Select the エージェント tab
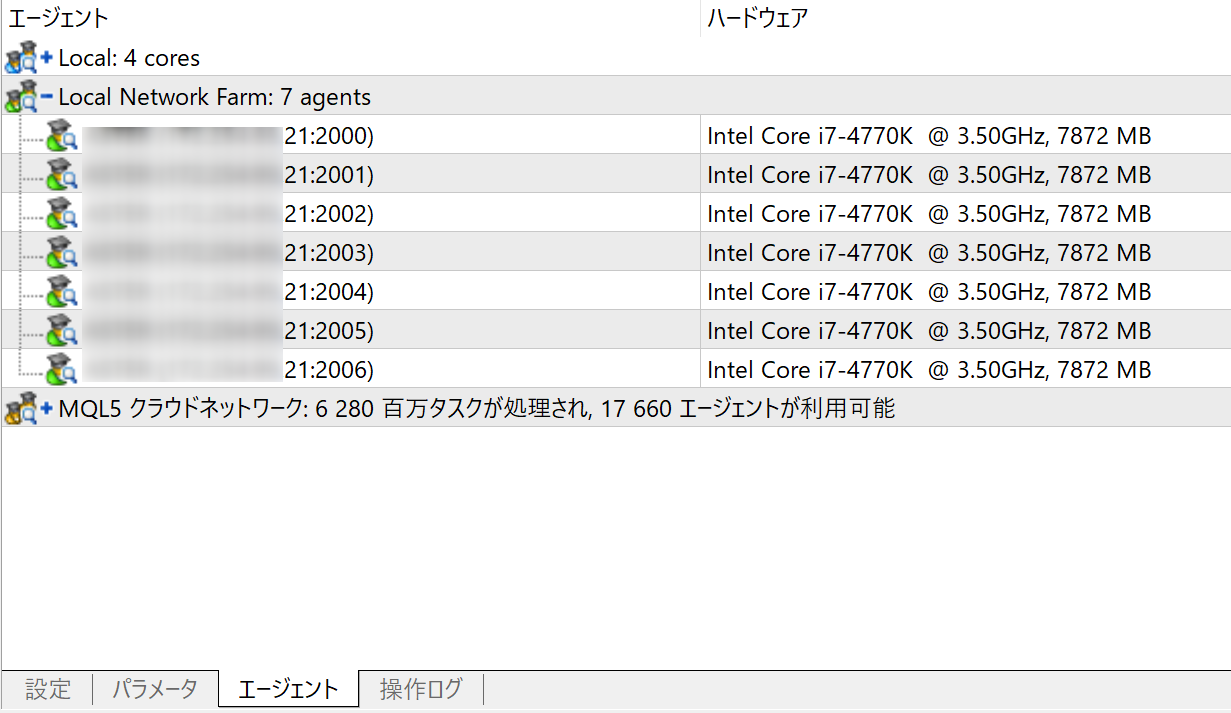 coord(288,689)
